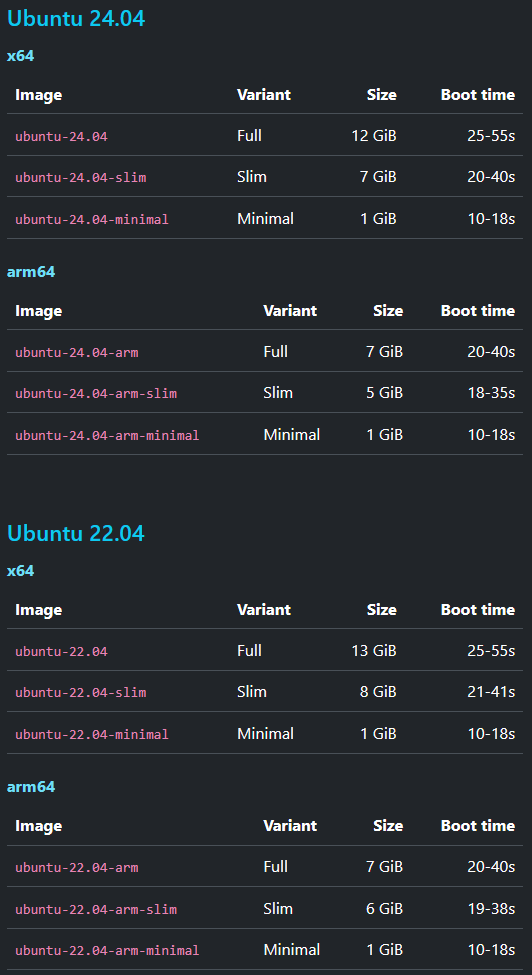The height and width of the screenshot is (975, 532).
Task: Select Full variant in the 12 GiB row
Action: [249, 136]
